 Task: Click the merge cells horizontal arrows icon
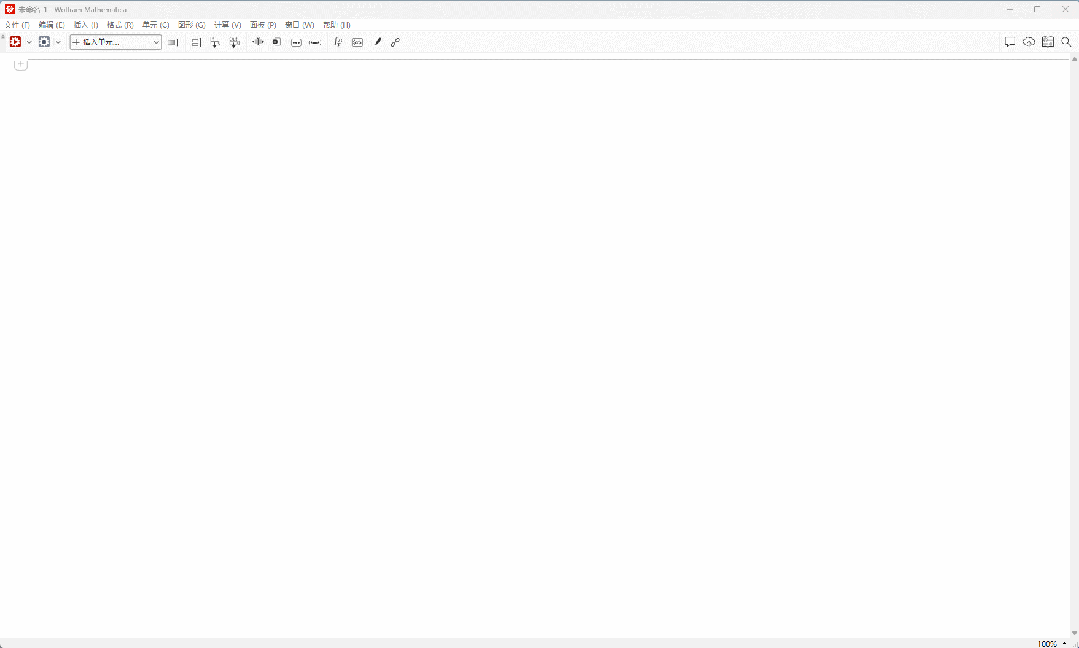click(x=257, y=42)
